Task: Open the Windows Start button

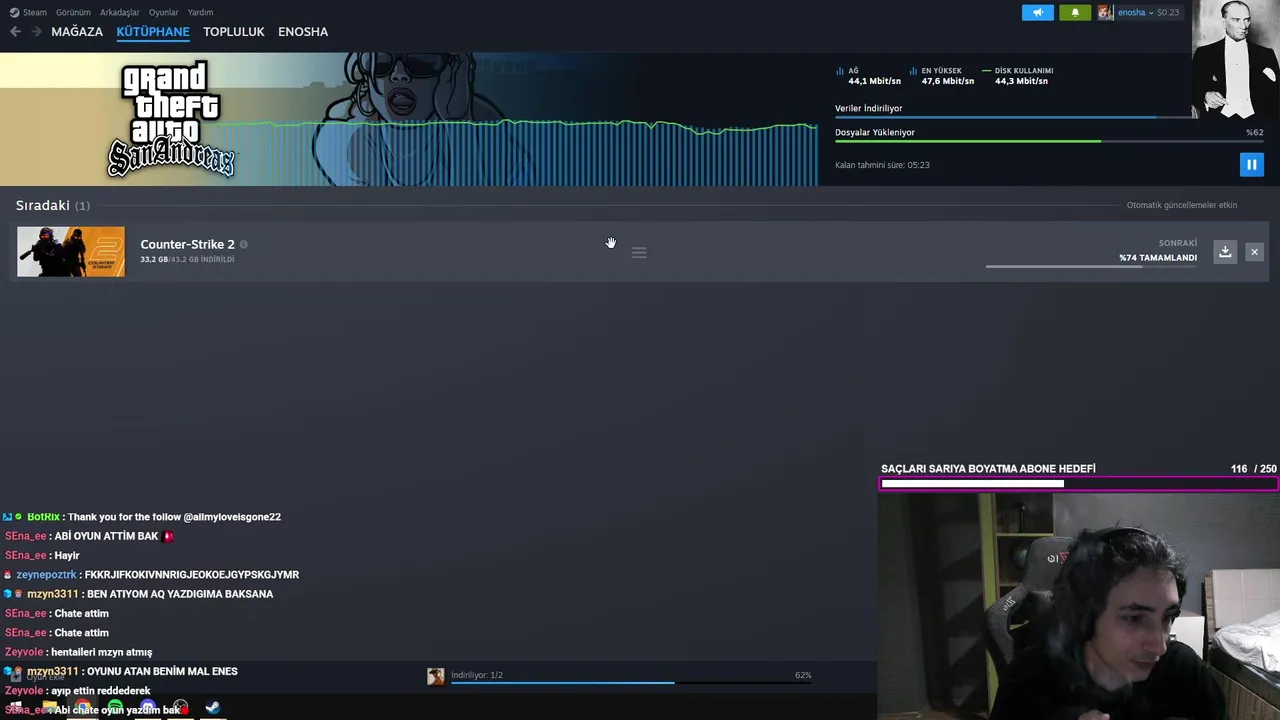Action: 16,708
